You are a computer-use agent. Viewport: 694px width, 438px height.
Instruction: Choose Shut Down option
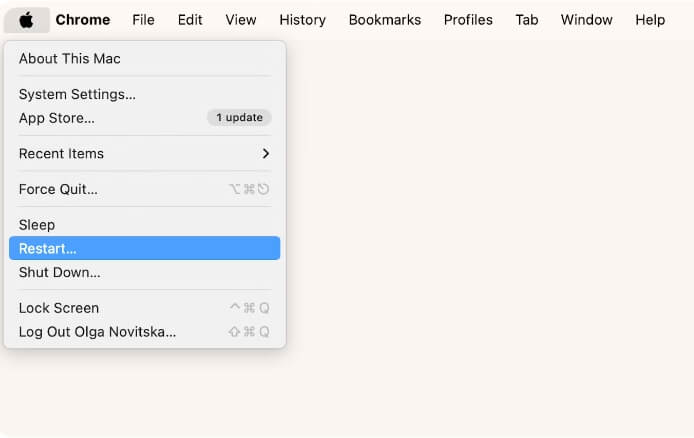[144, 272]
